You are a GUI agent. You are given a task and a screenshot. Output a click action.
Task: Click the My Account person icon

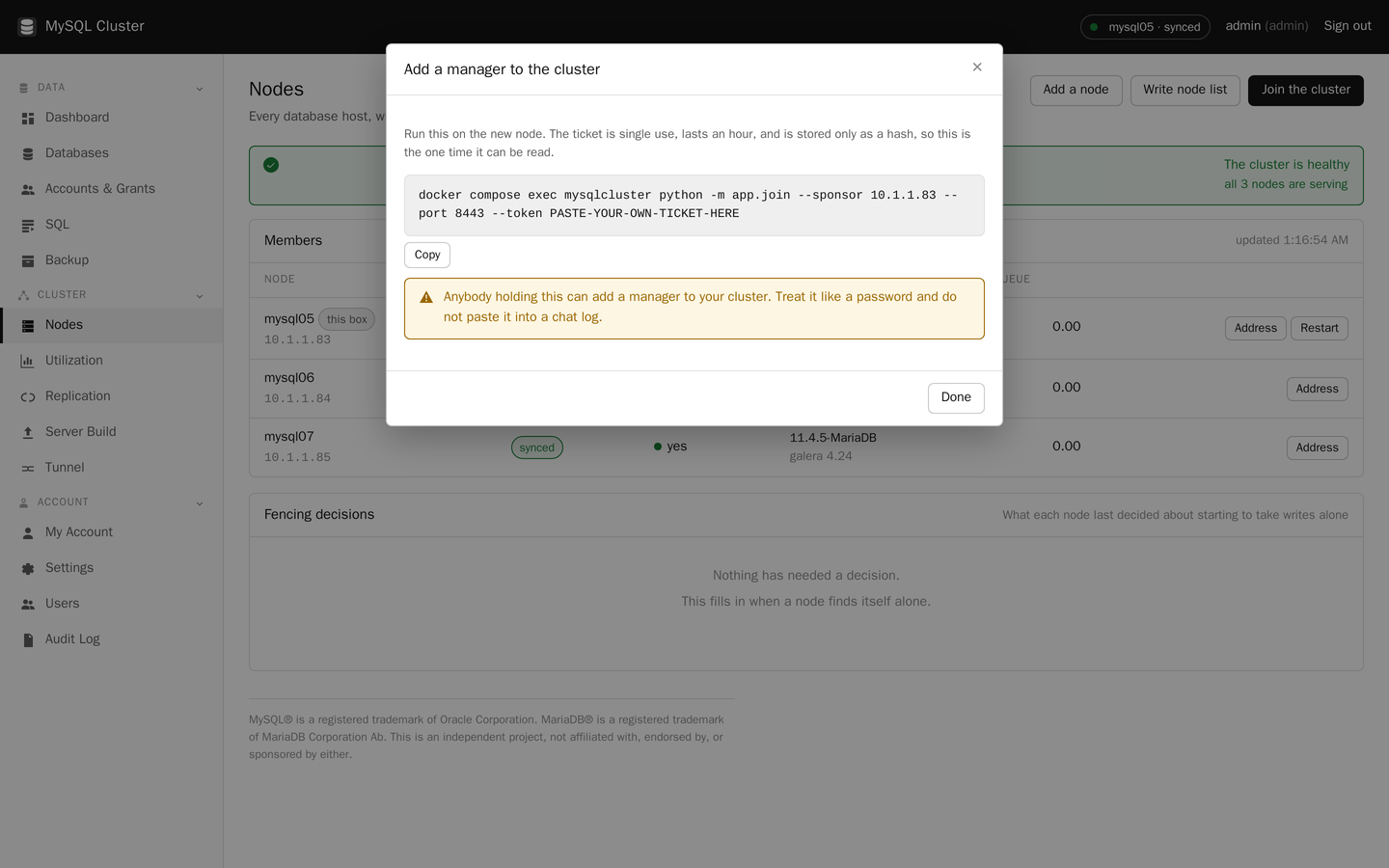point(28,533)
